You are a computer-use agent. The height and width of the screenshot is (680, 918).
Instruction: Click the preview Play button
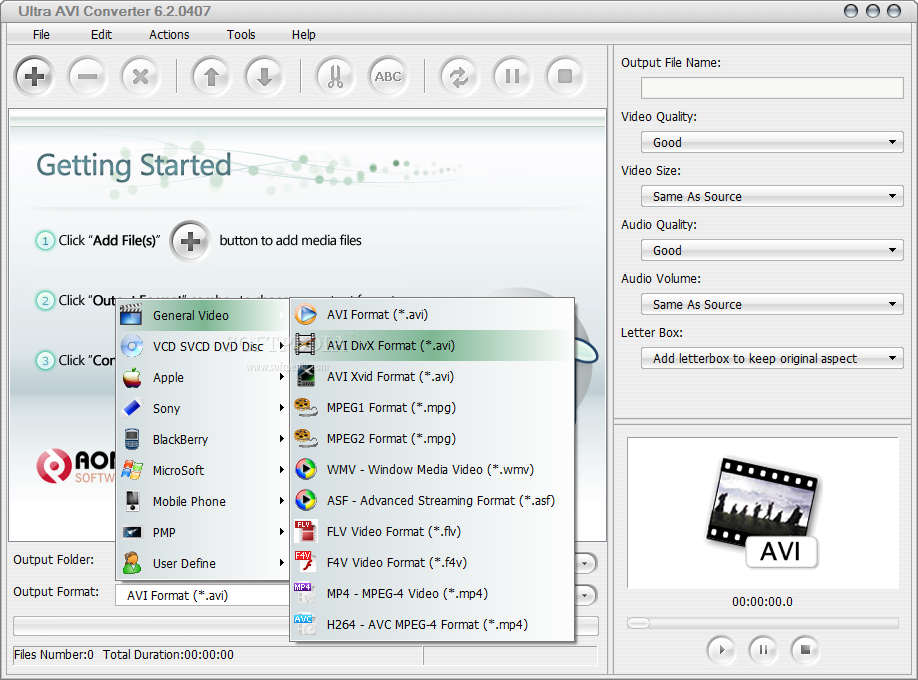[x=721, y=650]
